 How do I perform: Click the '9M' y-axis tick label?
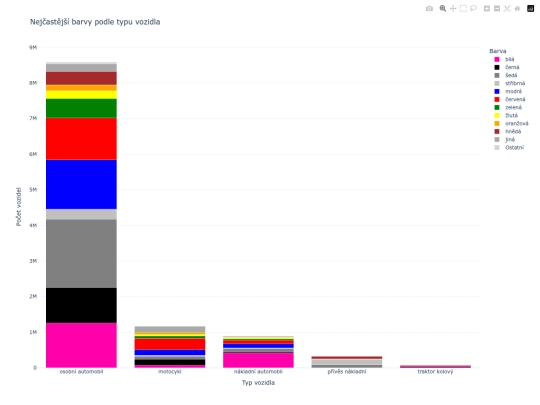tap(33, 48)
